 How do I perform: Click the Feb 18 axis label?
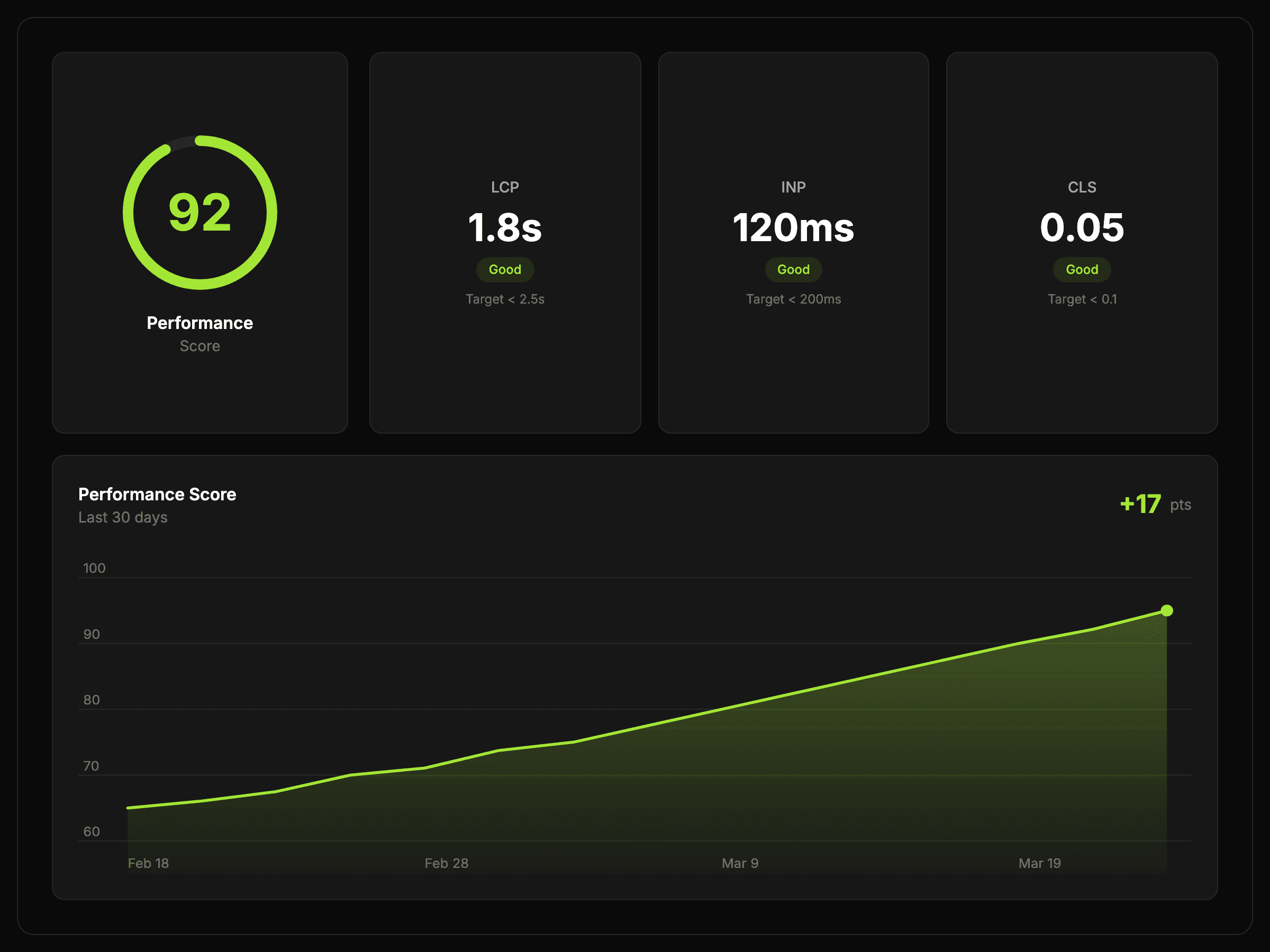pos(148,863)
